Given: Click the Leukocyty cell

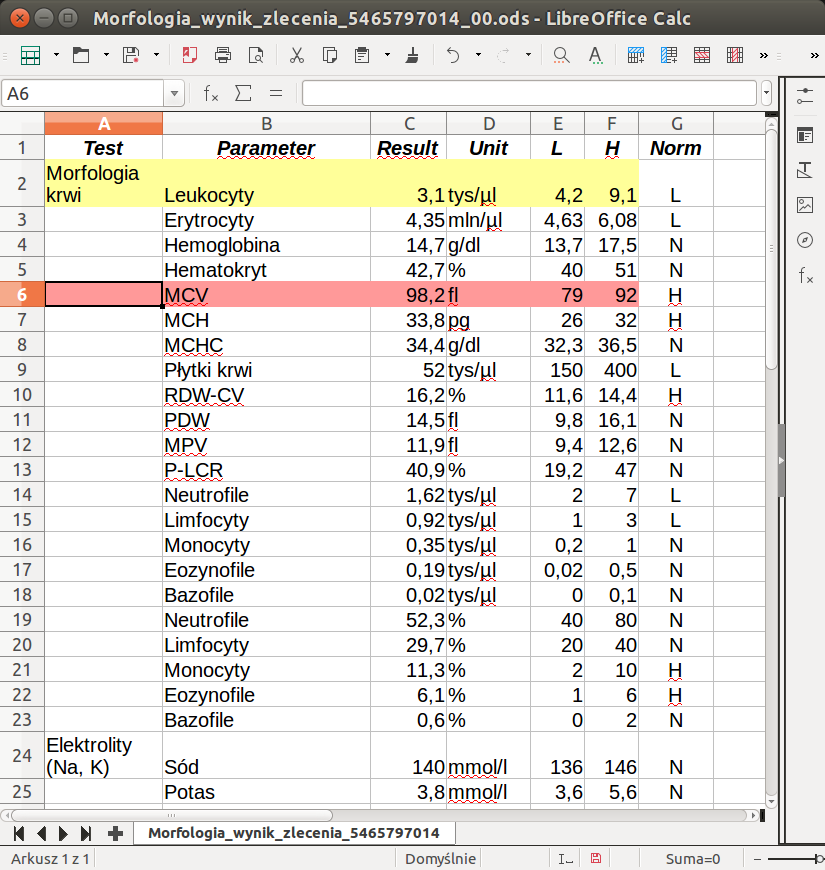Looking at the screenshot, I should pyautogui.click(x=266, y=183).
